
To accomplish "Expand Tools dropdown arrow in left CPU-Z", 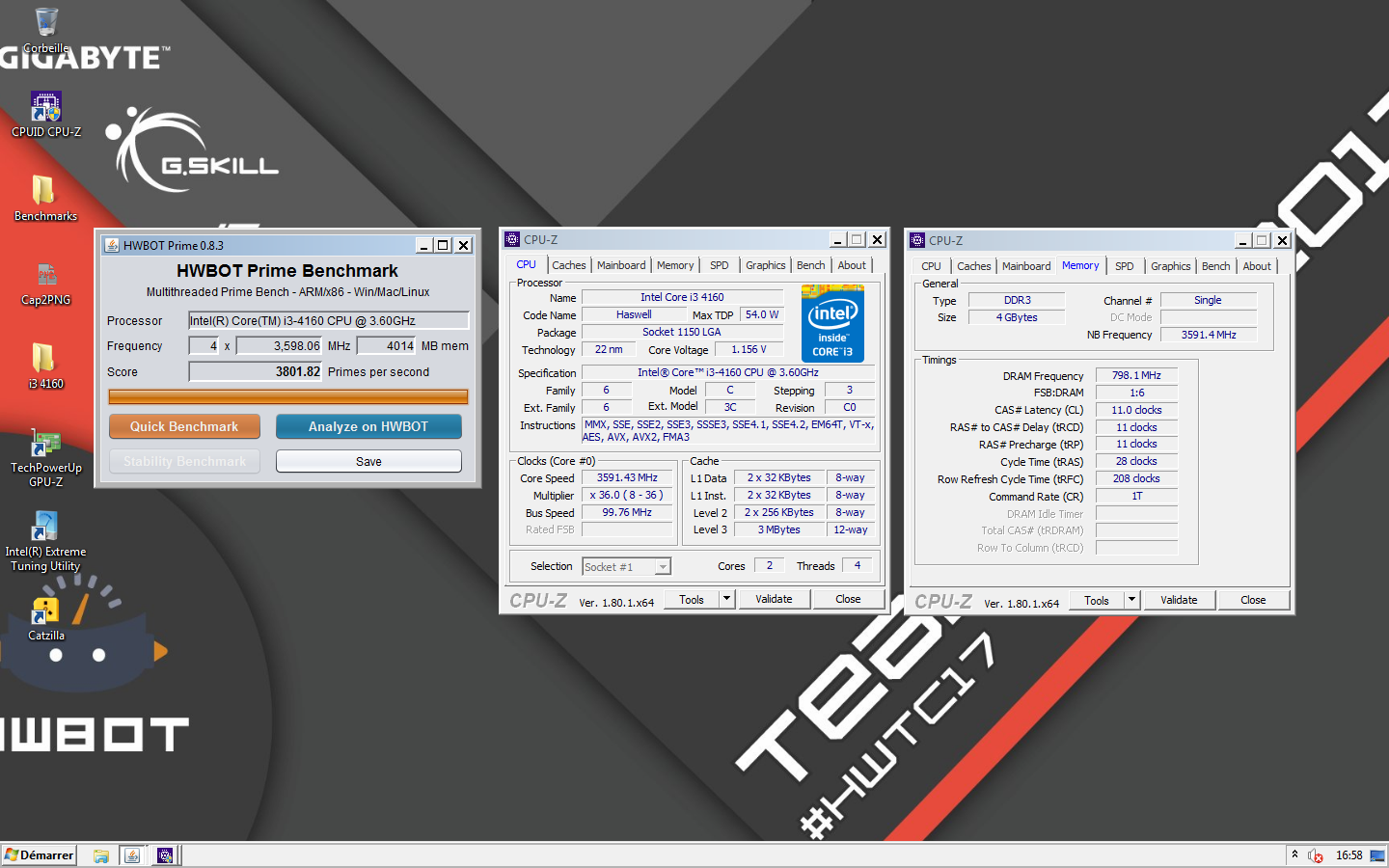I will pyautogui.click(x=728, y=599).
